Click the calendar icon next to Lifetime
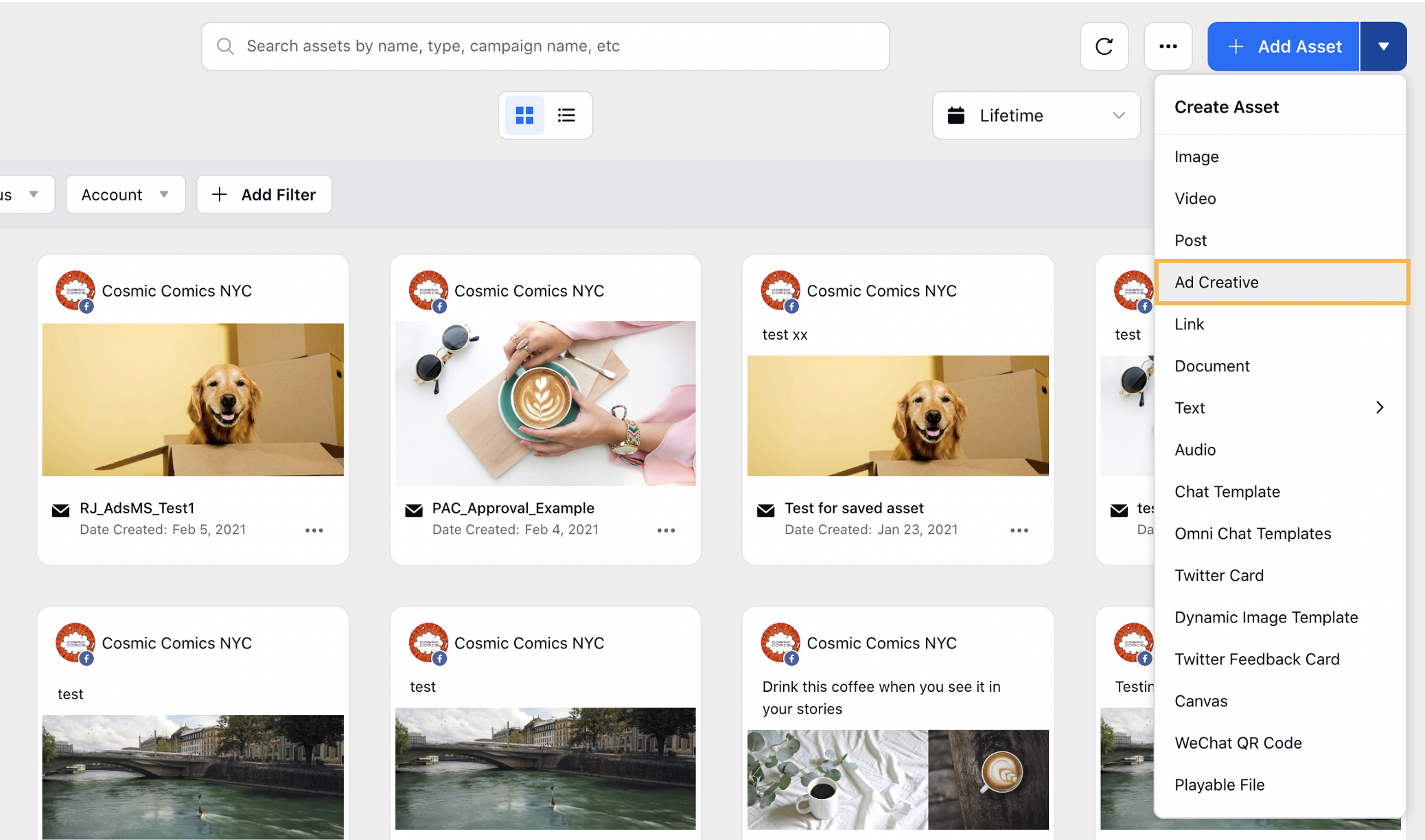This screenshot has width=1425, height=840. (957, 116)
